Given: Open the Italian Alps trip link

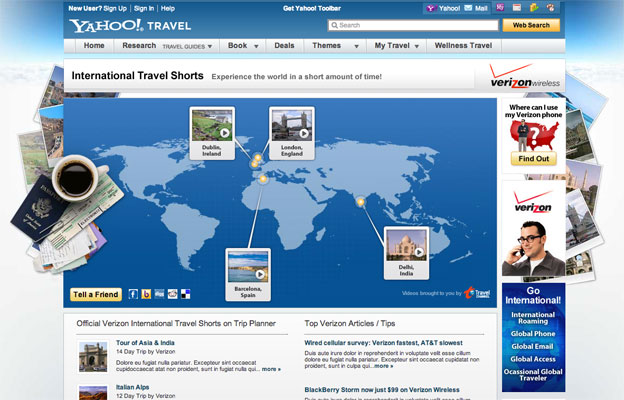Looking at the screenshot, I should point(133,387).
